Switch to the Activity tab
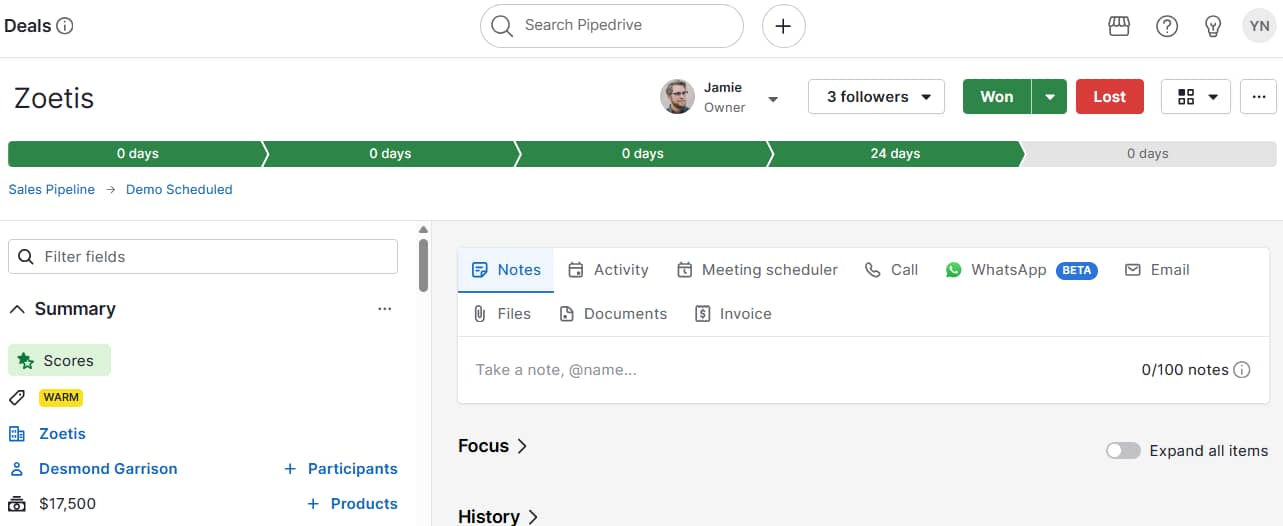Screen dimensions: 1283x526 (608, 270)
